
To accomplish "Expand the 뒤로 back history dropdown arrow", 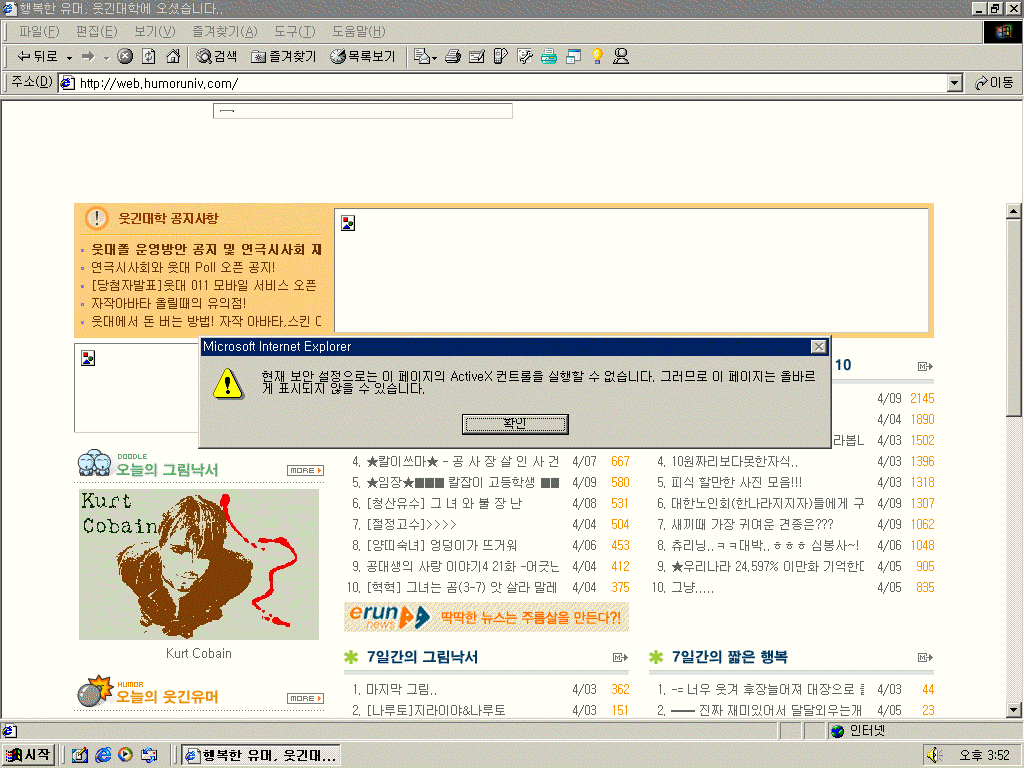I will pos(69,57).
